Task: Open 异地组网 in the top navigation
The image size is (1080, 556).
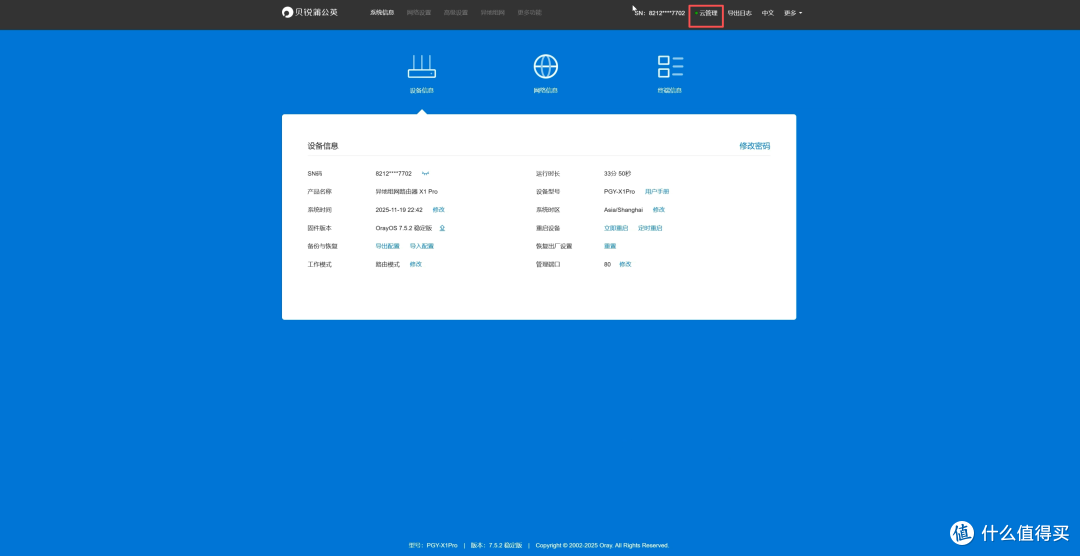Action: [x=492, y=13]
